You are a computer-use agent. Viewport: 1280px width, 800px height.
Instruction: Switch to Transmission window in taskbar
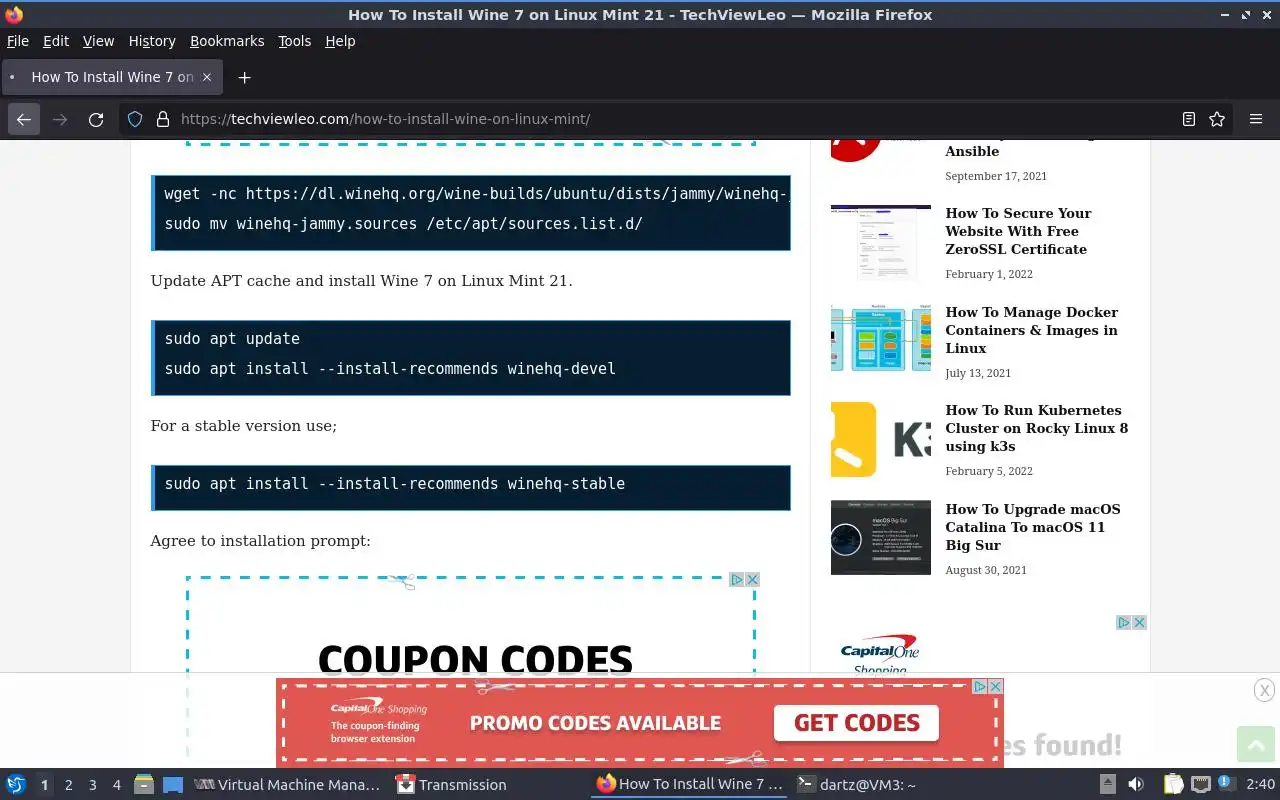point(452,785)
